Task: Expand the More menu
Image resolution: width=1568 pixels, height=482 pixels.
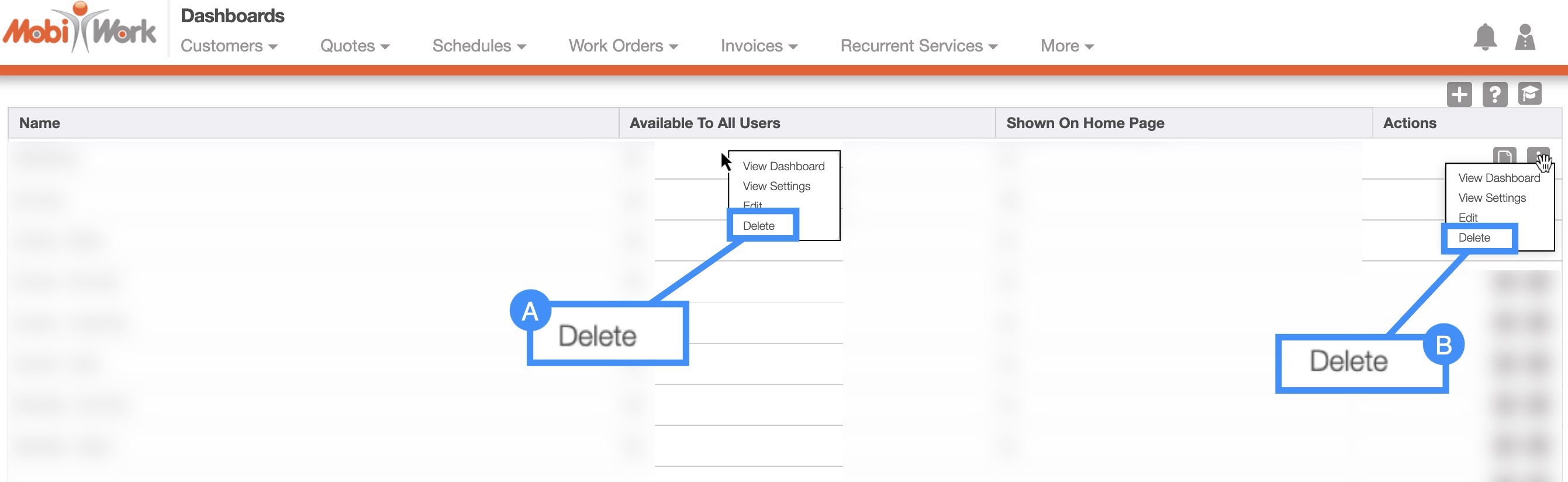Action: (1066, 46)
